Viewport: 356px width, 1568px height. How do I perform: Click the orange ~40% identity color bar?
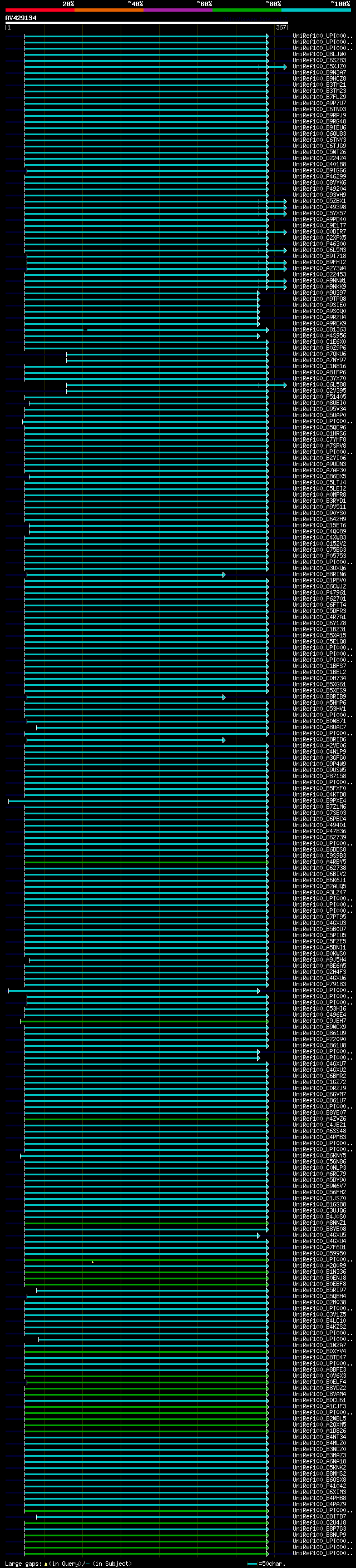[109, 10]
